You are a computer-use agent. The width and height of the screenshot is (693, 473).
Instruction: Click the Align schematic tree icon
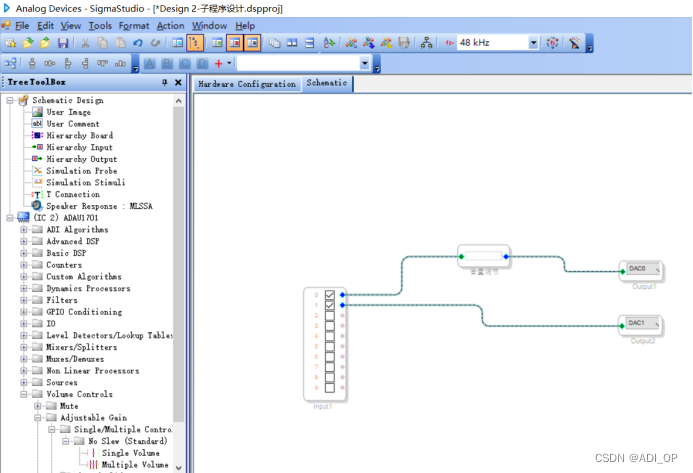[11, 63]
